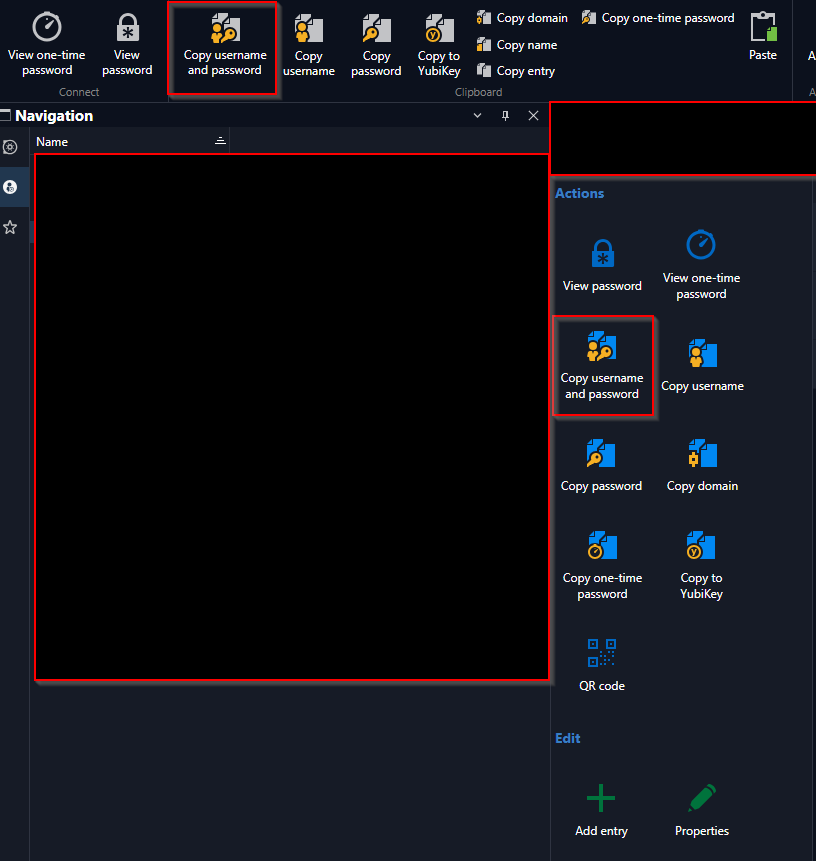Screen dimensions: 816x861
Task: Click Copy one-time password in Actions panel
Action: click(602, 566)
